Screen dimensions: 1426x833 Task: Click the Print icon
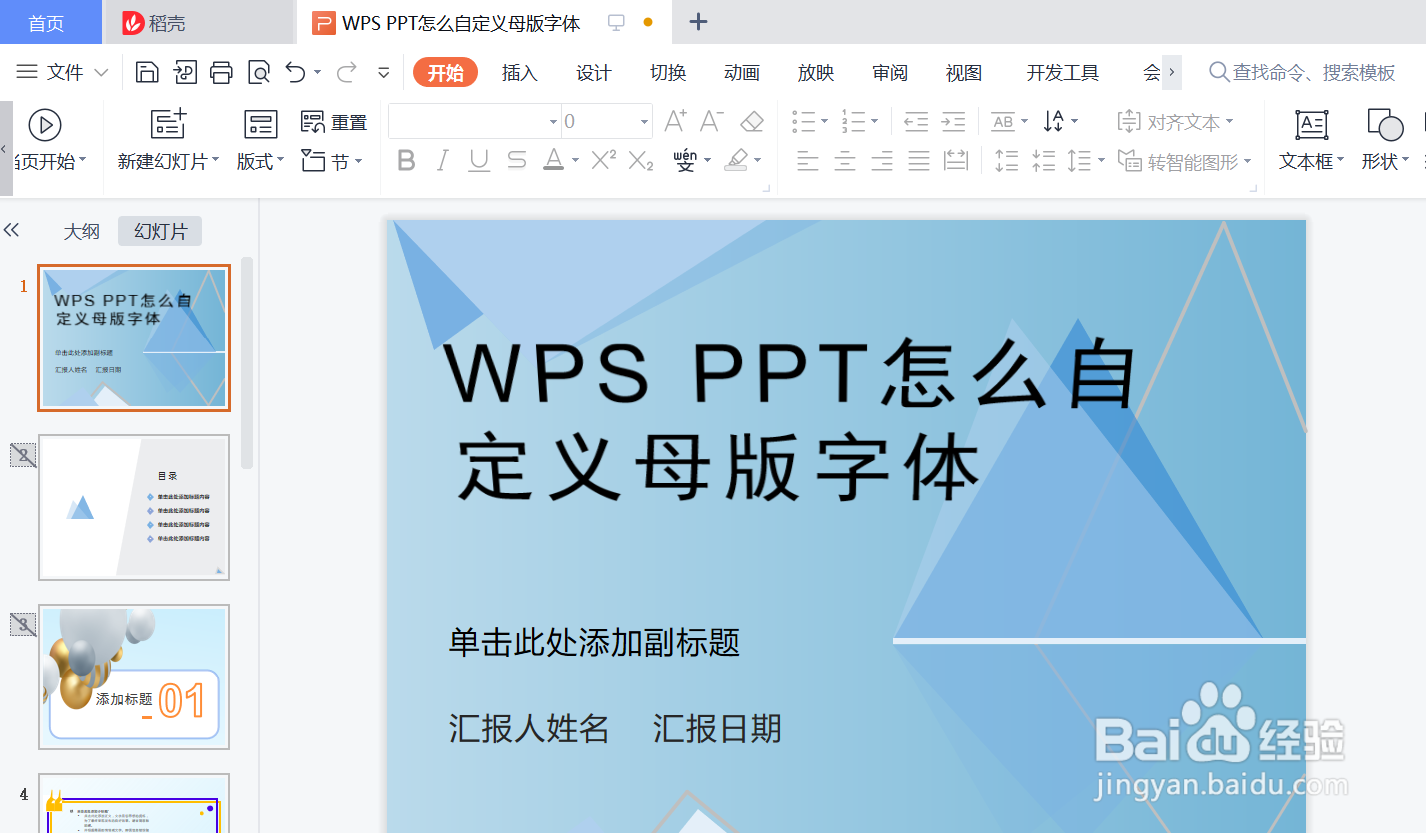(x=221, y=72)
